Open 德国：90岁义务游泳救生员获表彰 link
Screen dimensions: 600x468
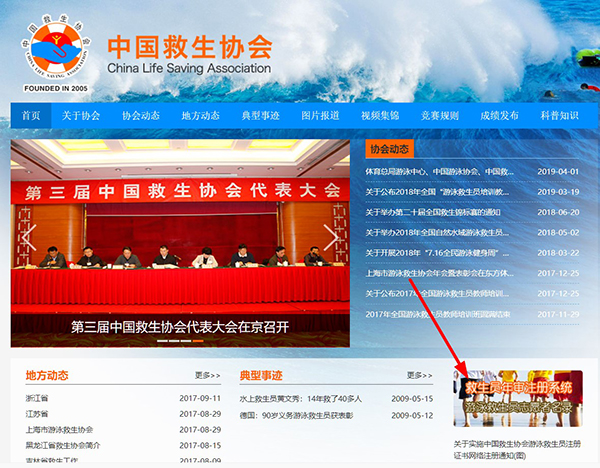(x=297, y=415)
